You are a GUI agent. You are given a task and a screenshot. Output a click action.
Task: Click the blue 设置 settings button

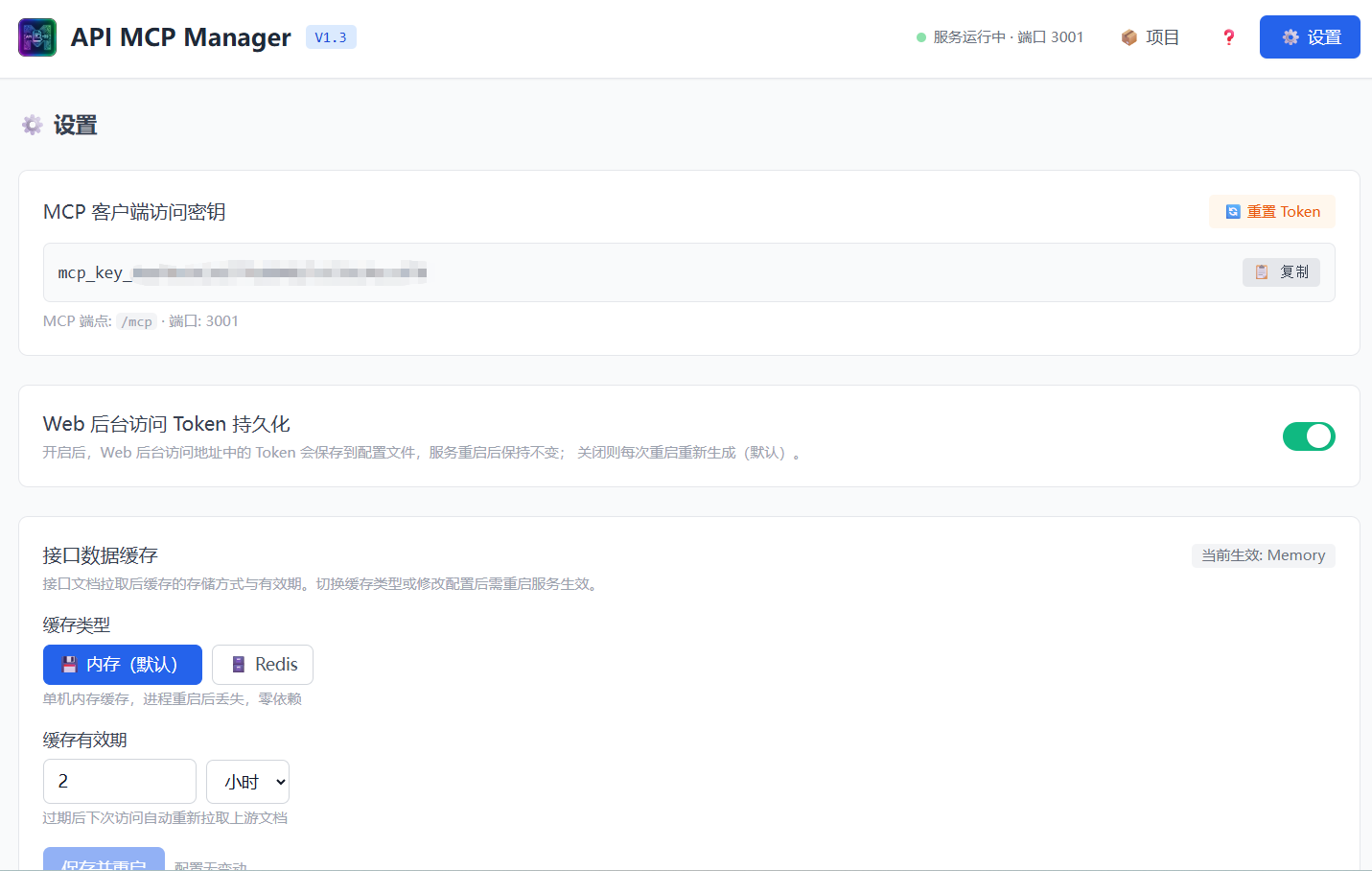(1310, 37)
